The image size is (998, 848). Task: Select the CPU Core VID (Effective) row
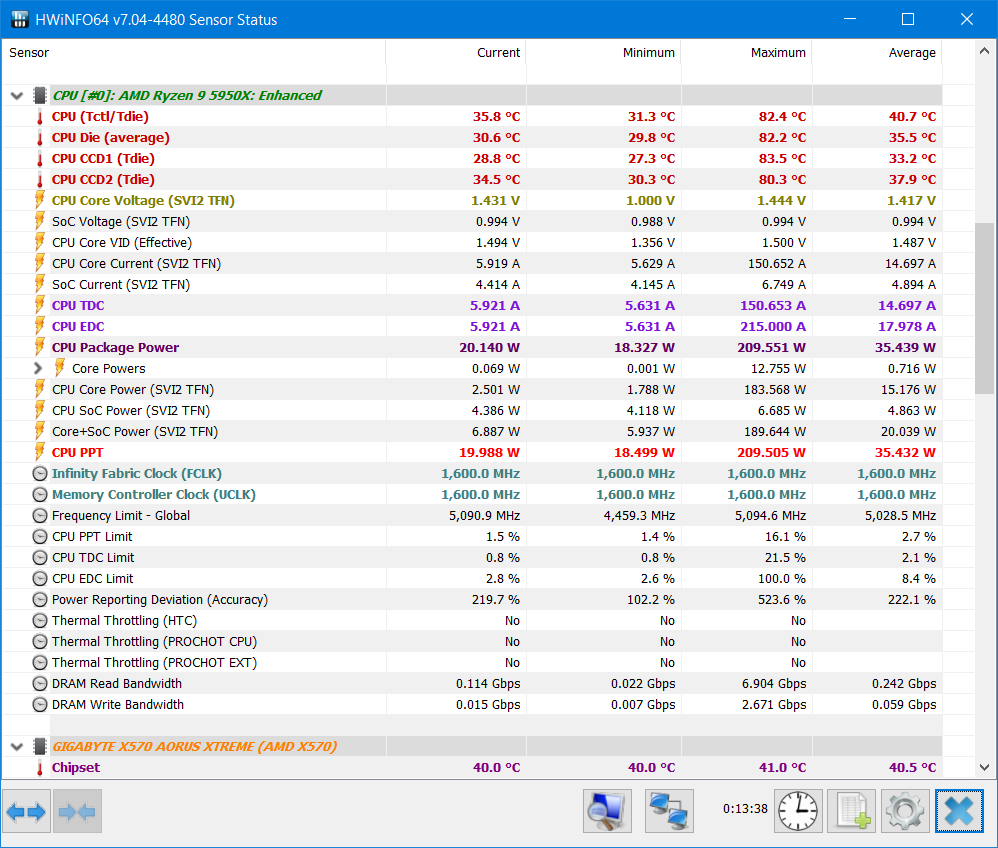[472, 243]
